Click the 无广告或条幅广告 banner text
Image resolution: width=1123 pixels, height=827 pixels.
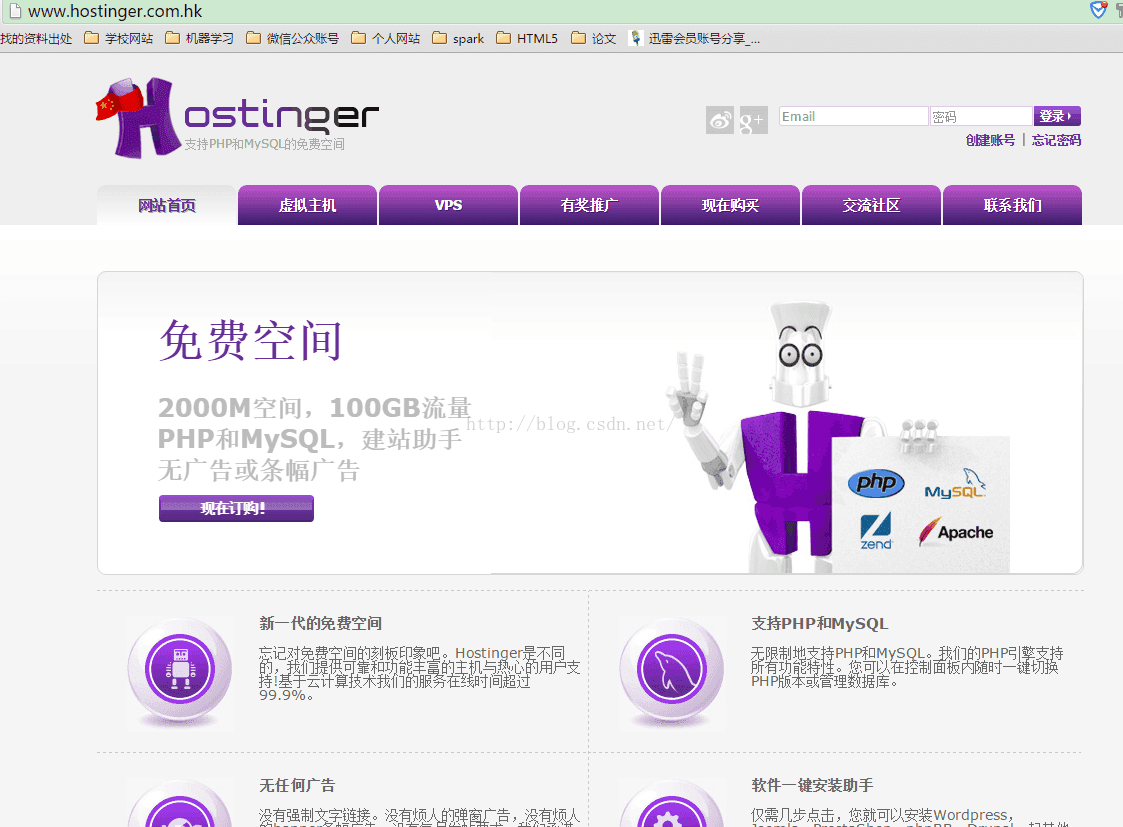(259, 470)
